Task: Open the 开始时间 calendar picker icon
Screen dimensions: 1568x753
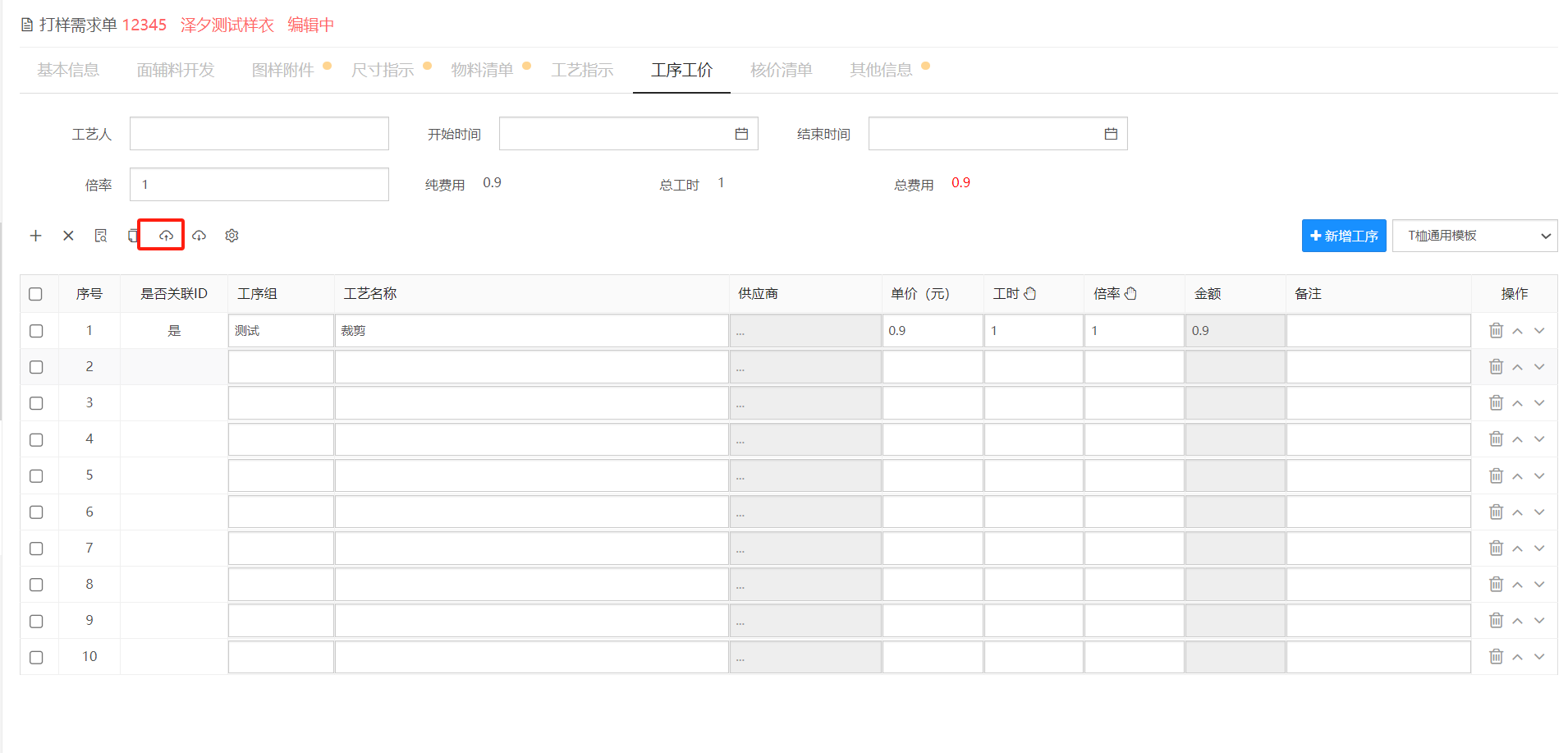Action: click(x=741, y=134)
